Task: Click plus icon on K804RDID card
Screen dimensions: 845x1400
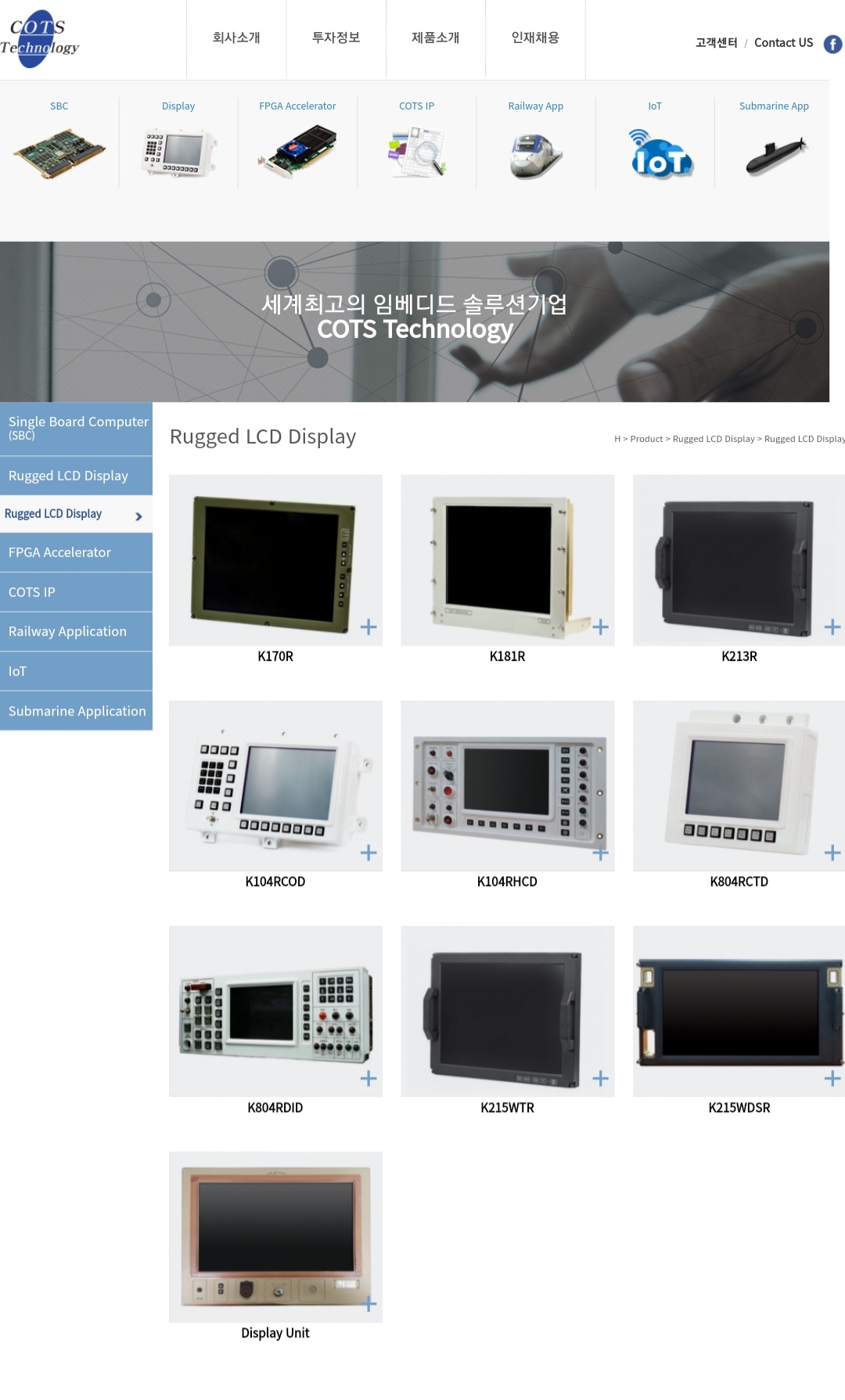Action: click(x=369, y=1079)
